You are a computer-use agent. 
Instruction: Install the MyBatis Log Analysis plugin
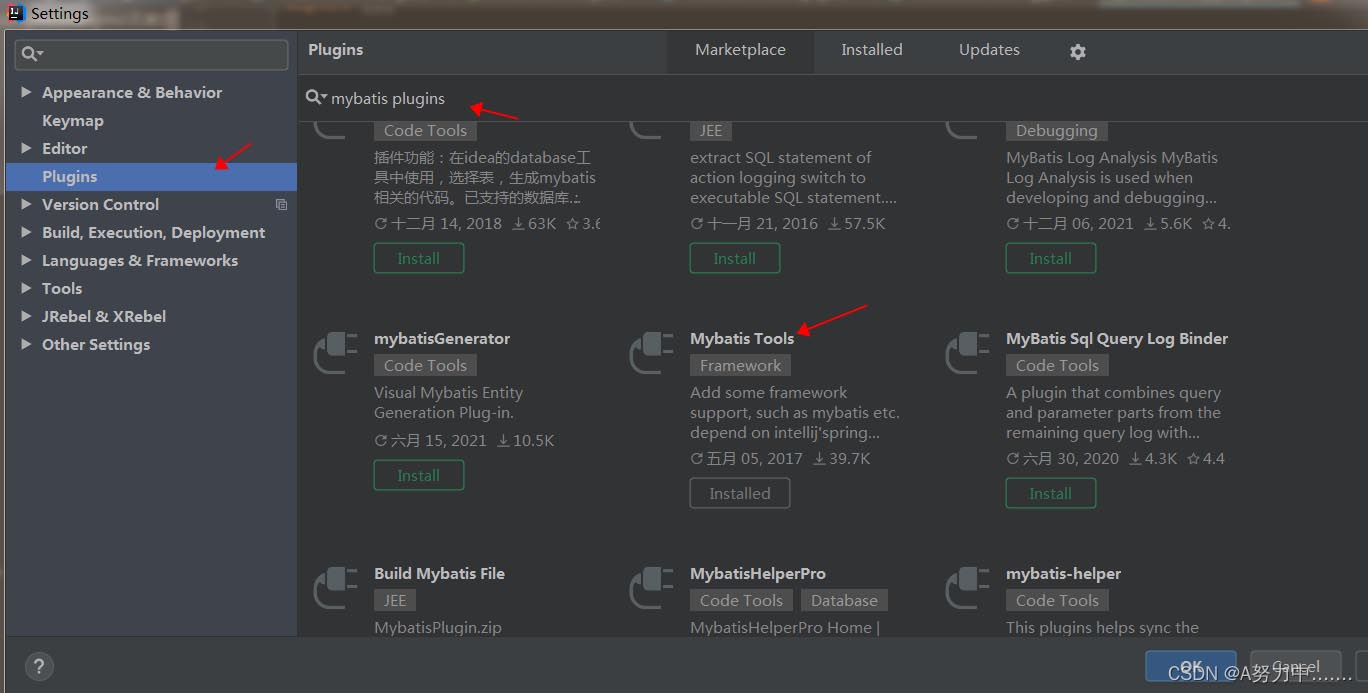(1050, 258)
